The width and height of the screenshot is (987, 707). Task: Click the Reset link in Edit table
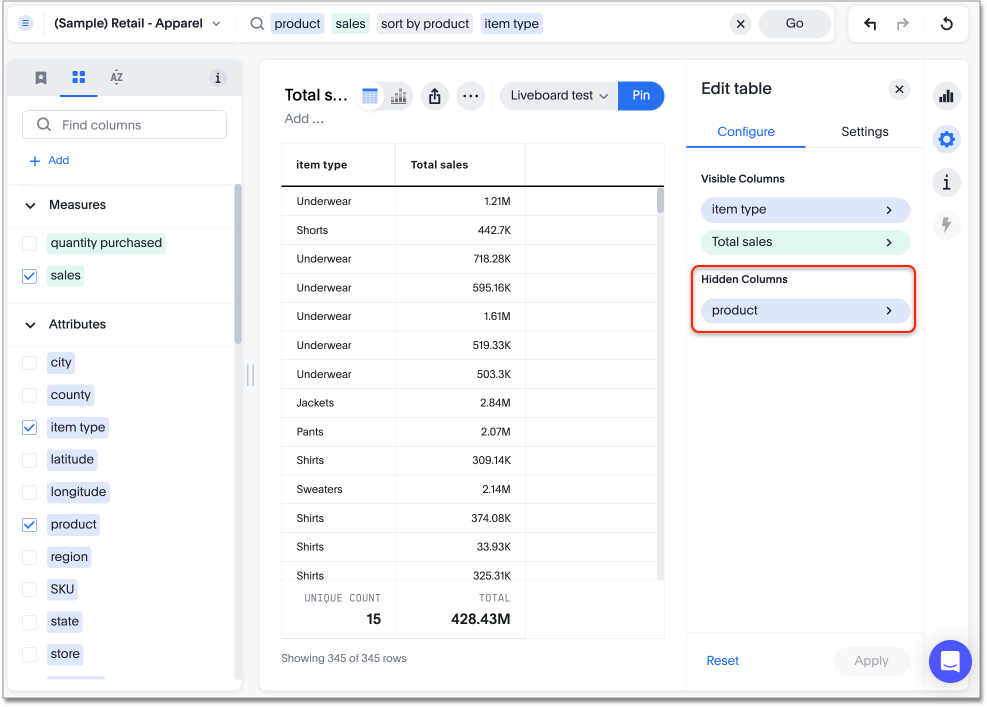pyautogui.click(x=722, y=661)
